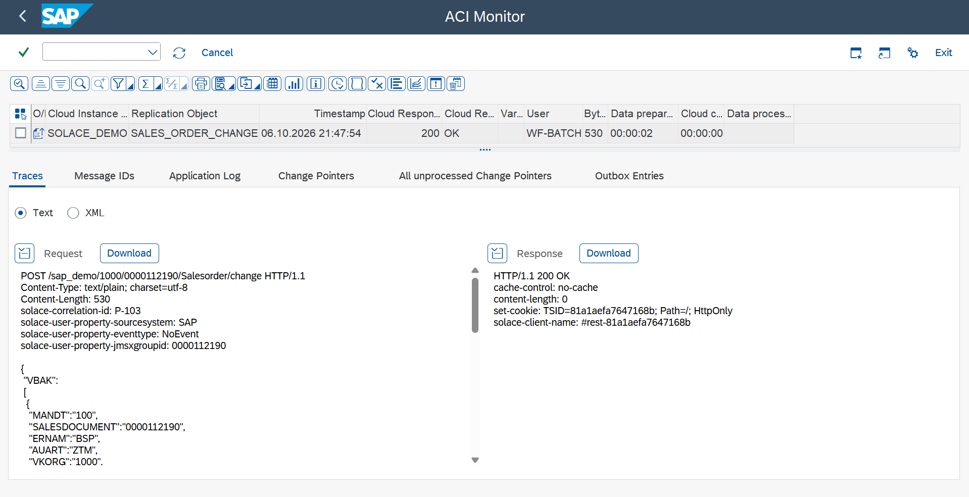This screenshot has width=969, height=497.
Task: Click the last toolbar icon with stacked documents
Action: (x=456, y=83)
